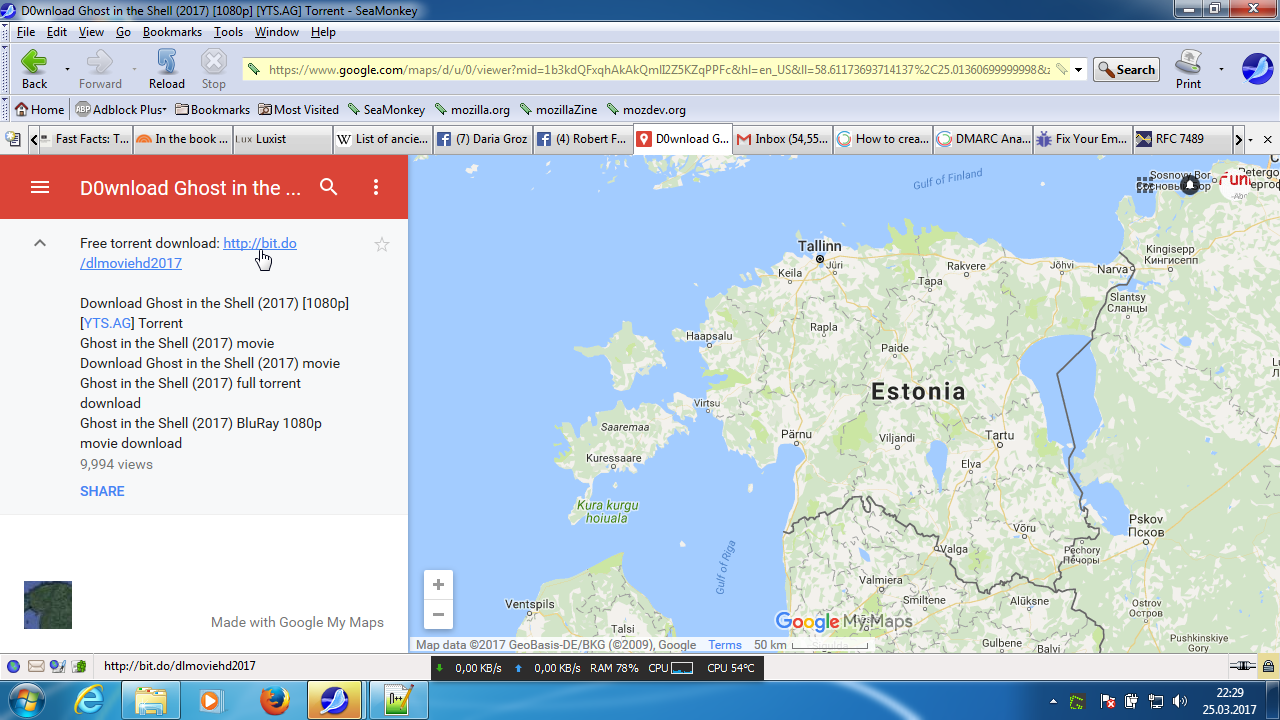
Task: Open the Print options dropdown arrow
Action: point(1221,70)
